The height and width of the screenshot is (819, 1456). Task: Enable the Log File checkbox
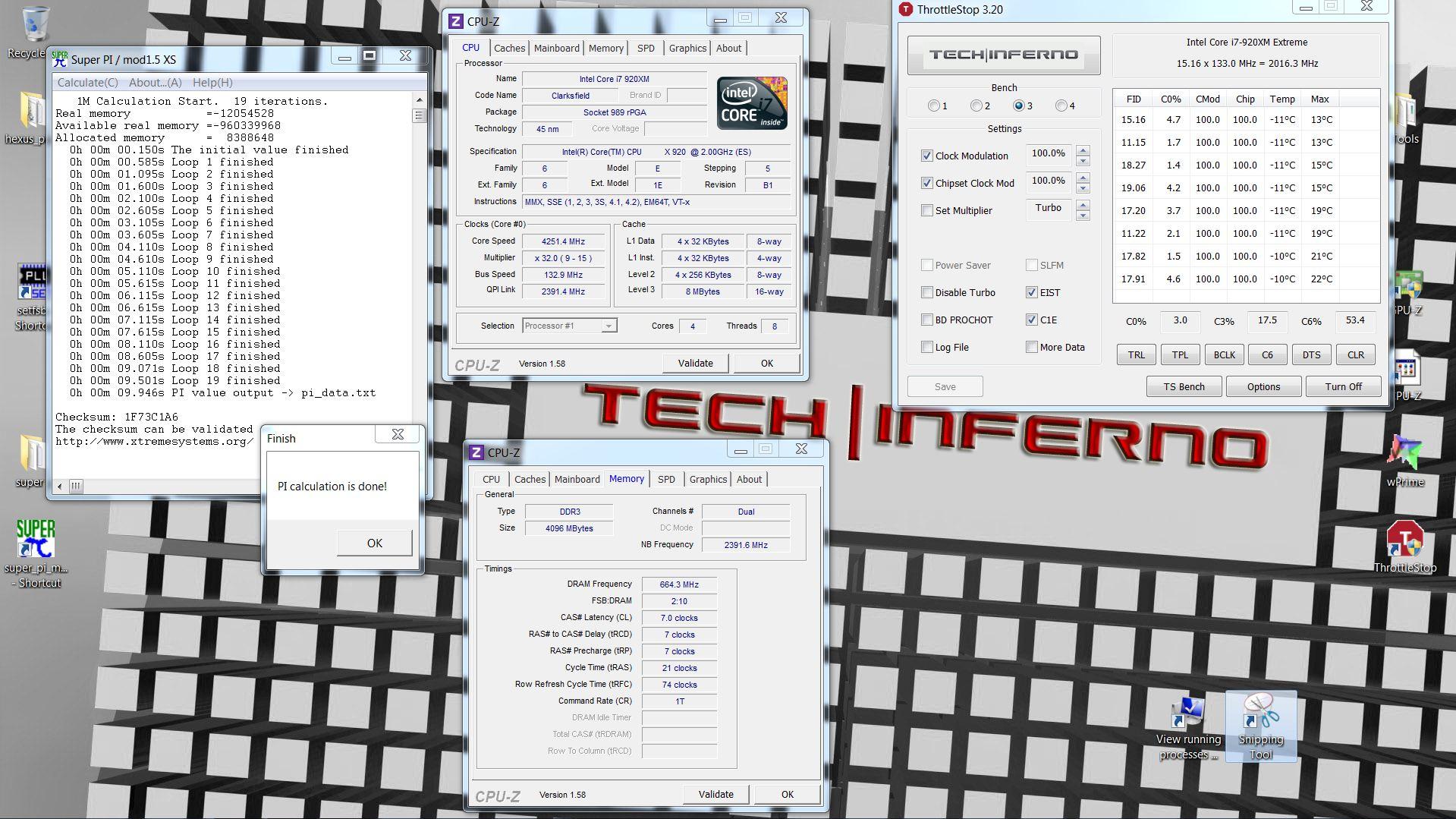click(x=926, y=347)
